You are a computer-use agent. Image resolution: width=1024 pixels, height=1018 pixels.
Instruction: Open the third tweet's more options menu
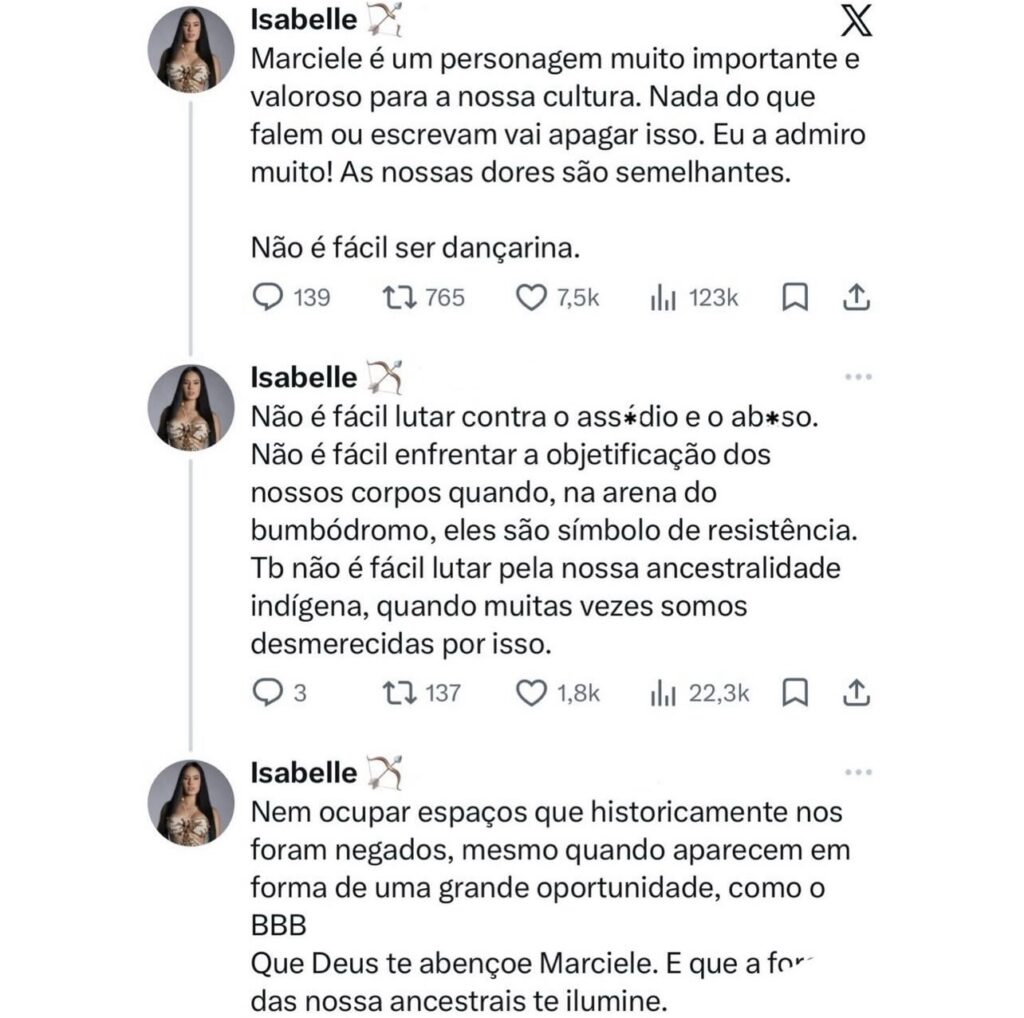(x=857, y=772)
